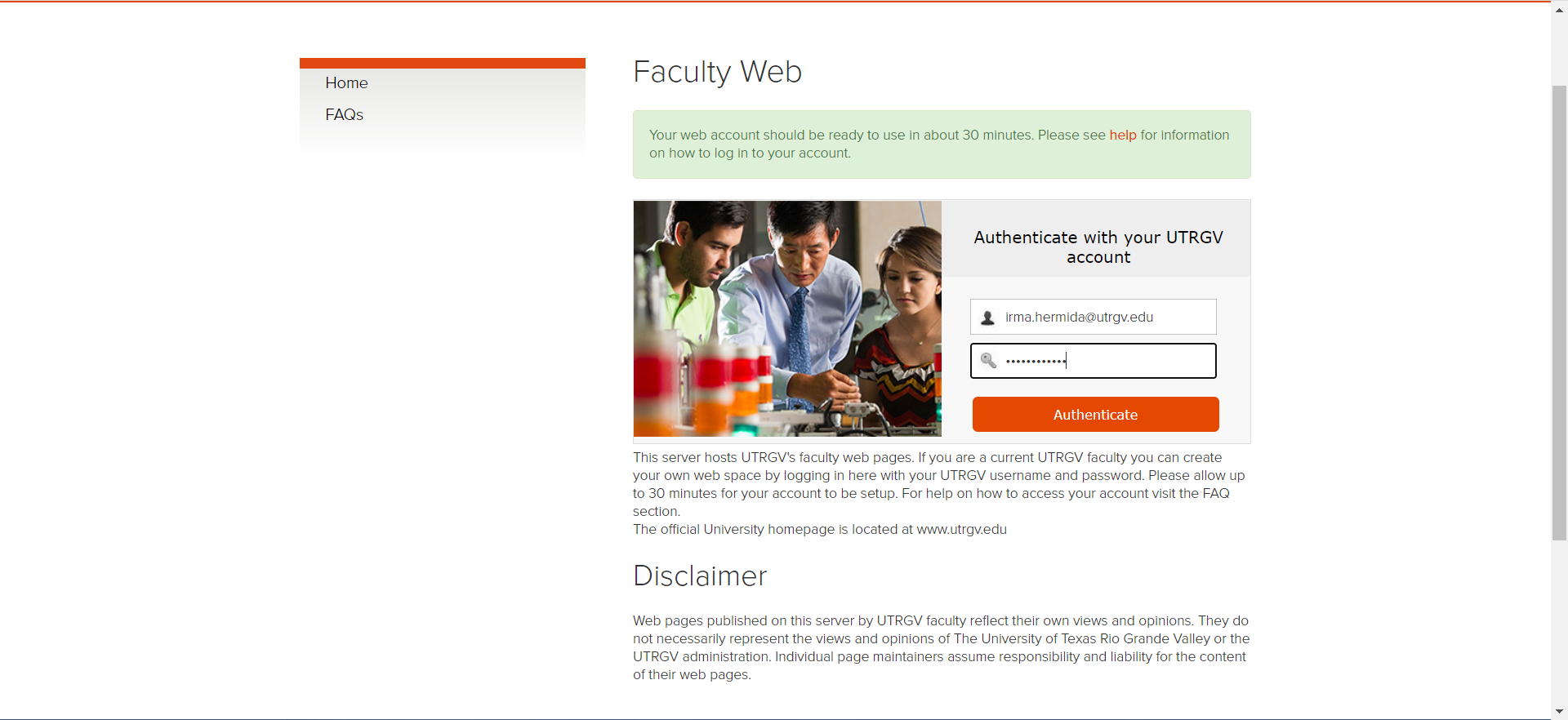1568x720 pixels.
Task: Click the user silhouette icon in username field
Action: (987, 318)
